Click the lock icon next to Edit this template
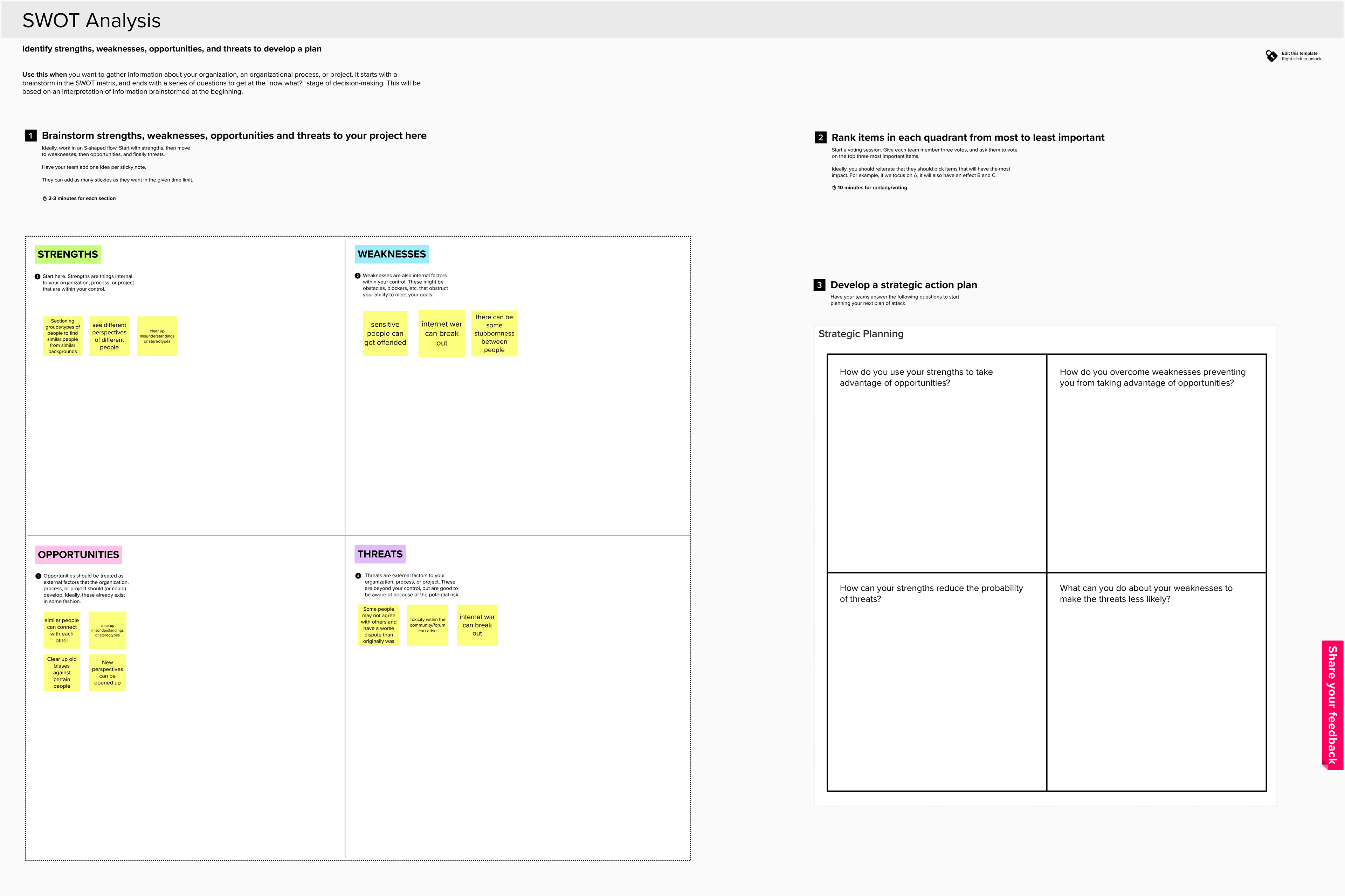The width and height of the screenshot is (1345, 896). pyautogui.click(x=1271, y=55)
